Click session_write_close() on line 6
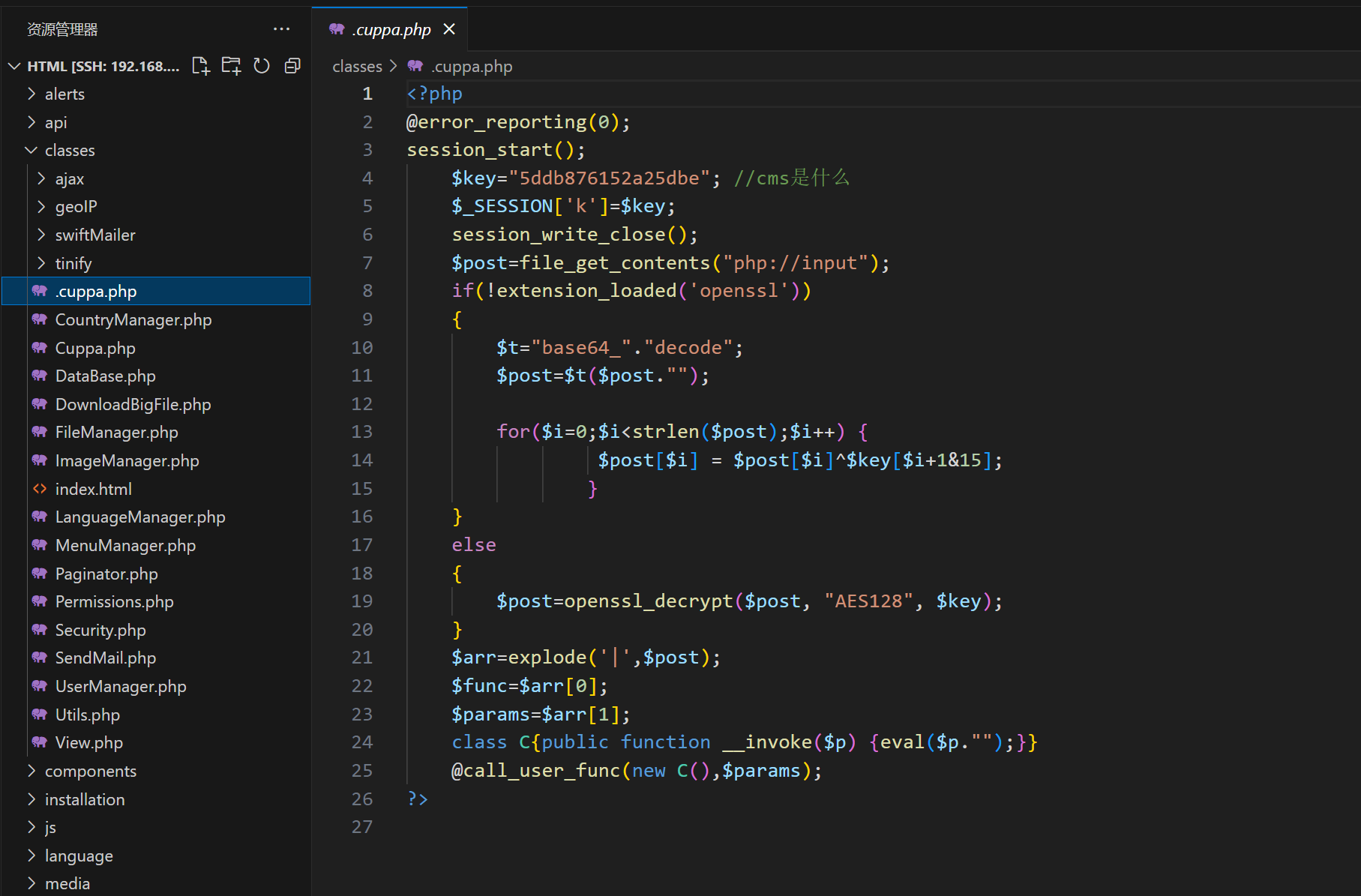The image size is (1361, 896). tap(570, 235)
